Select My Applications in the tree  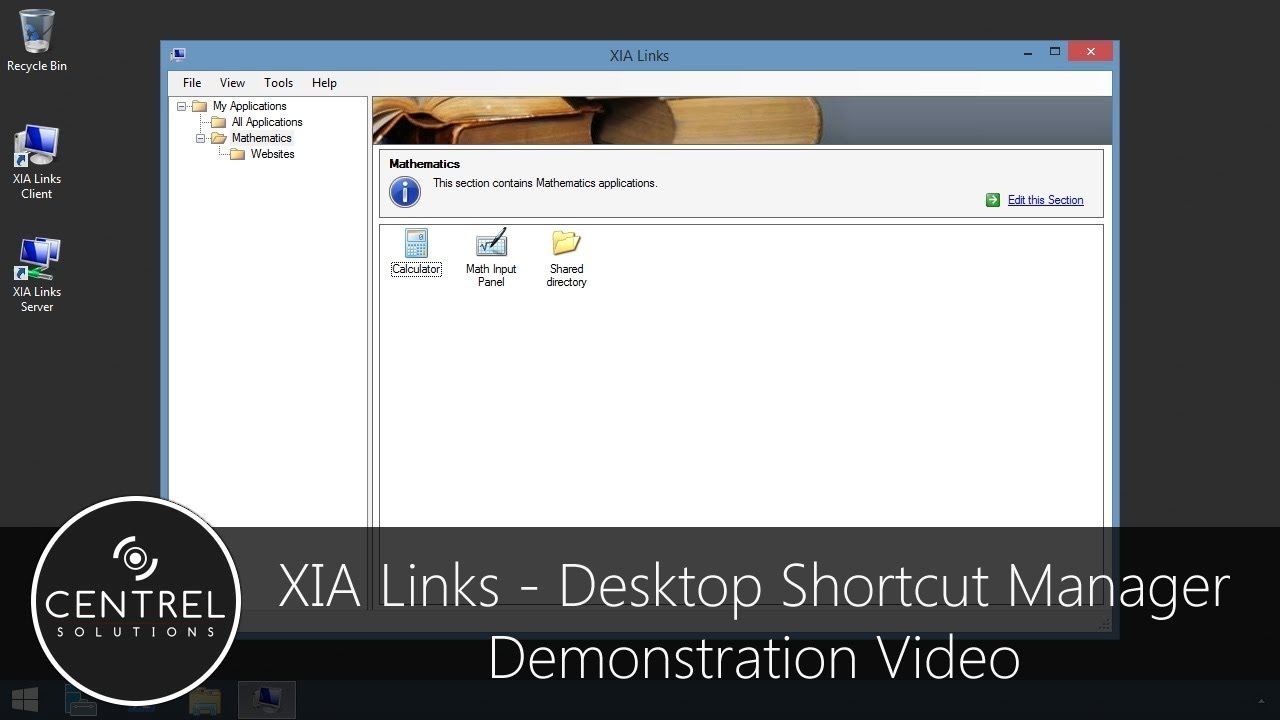click(249, 106)
